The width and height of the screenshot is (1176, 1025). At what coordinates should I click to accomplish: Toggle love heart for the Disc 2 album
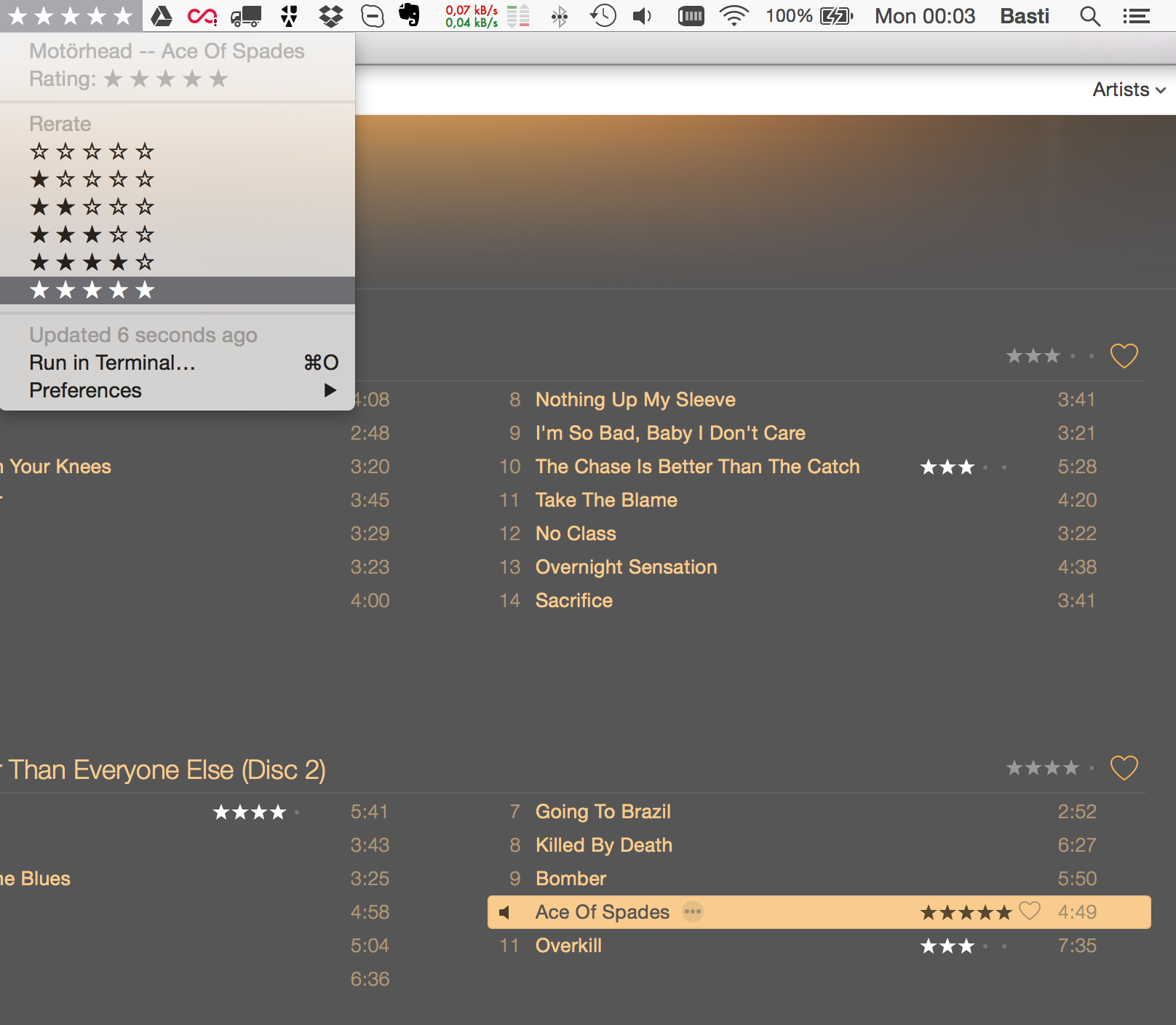click(1124, 768)
